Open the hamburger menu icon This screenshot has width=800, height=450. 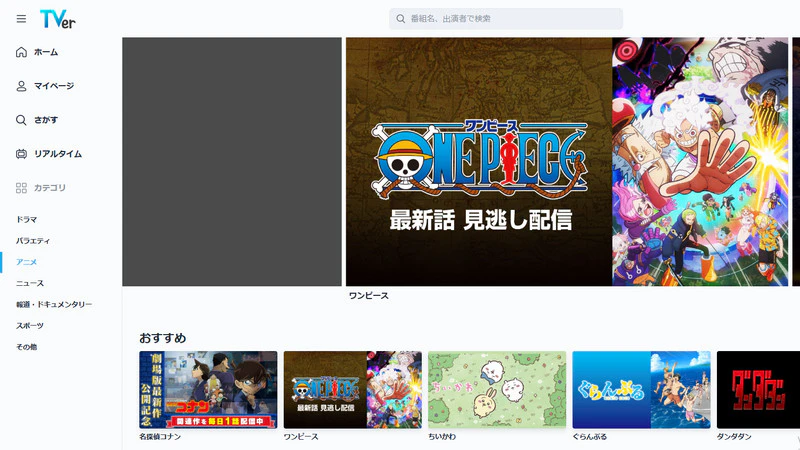tap(21, 19)
